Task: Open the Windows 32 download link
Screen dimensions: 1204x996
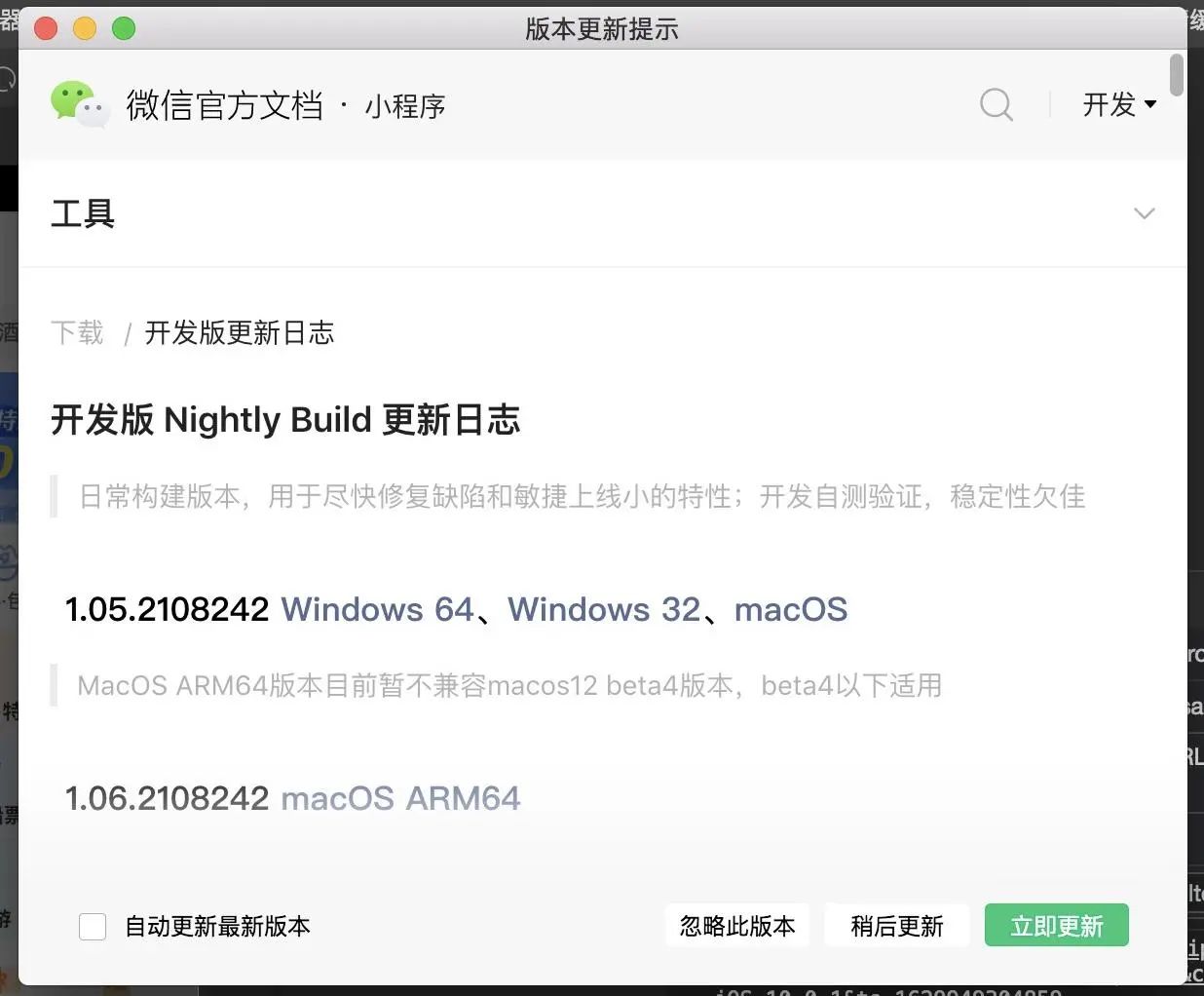Action: pos(604,609)
